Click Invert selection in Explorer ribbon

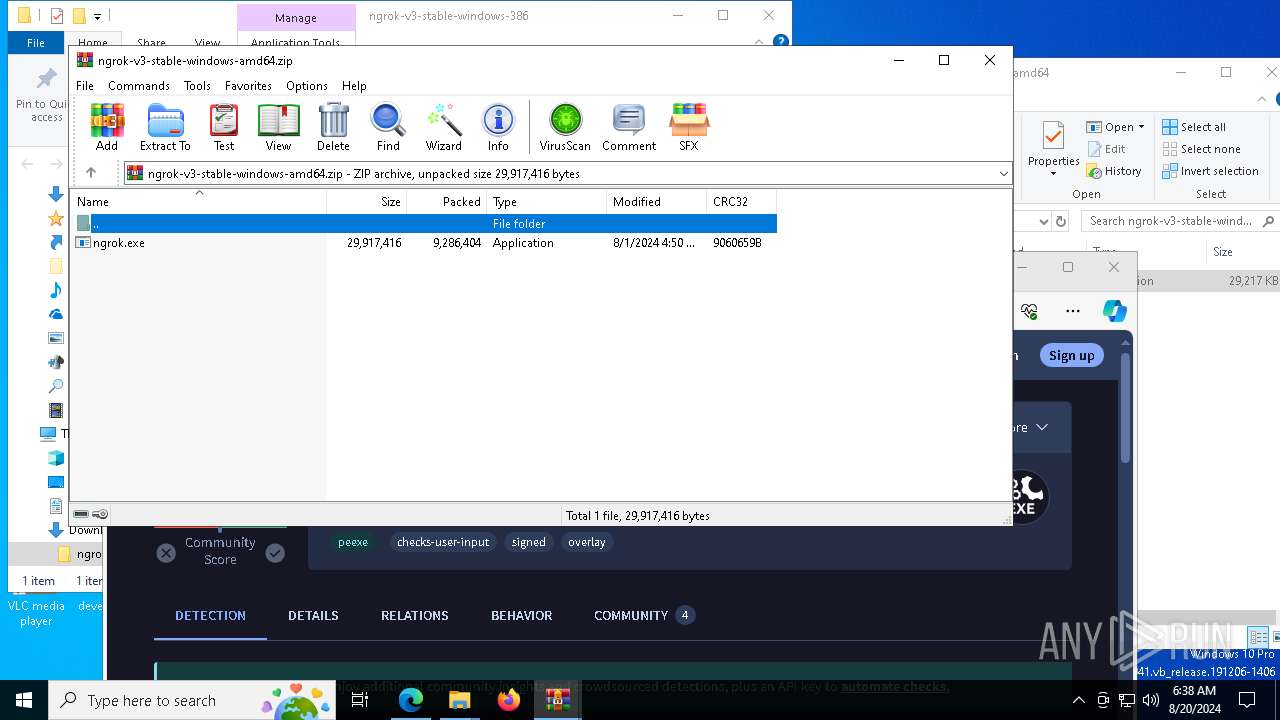pyautogui.click(x=1210, y=171)
